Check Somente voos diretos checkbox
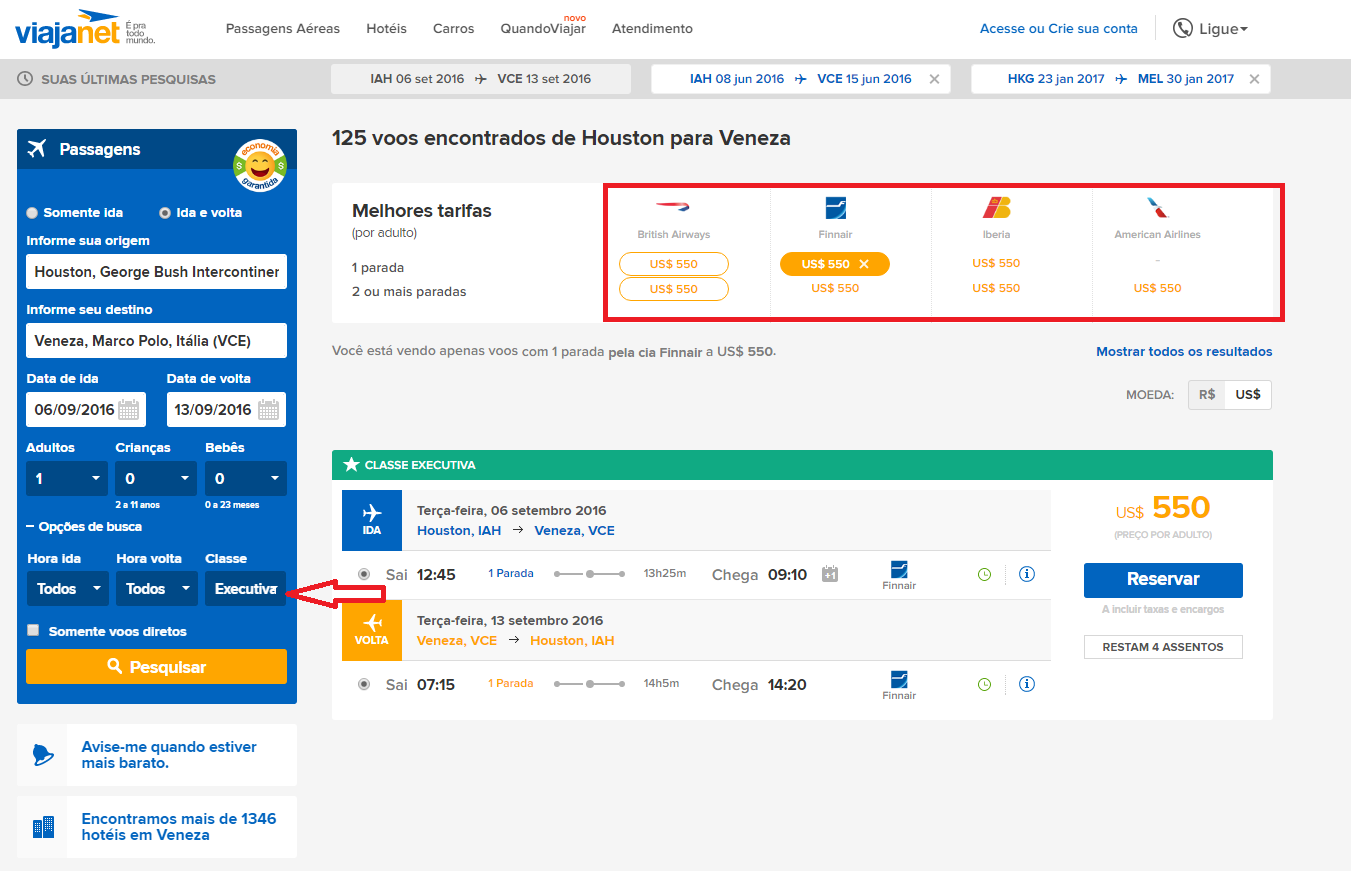Screen dimensions: 1351x871 33,630
